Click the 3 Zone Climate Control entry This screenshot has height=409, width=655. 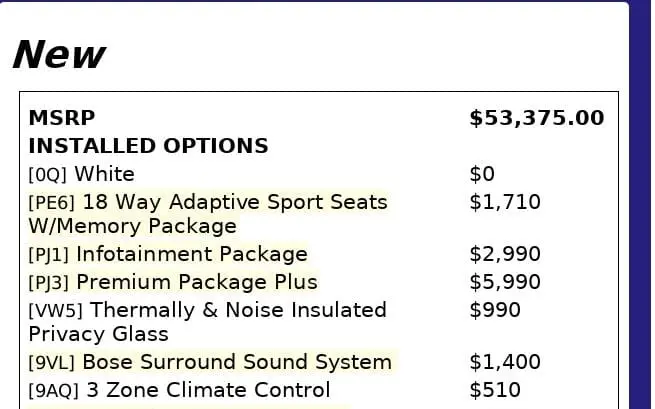point(206,390)
